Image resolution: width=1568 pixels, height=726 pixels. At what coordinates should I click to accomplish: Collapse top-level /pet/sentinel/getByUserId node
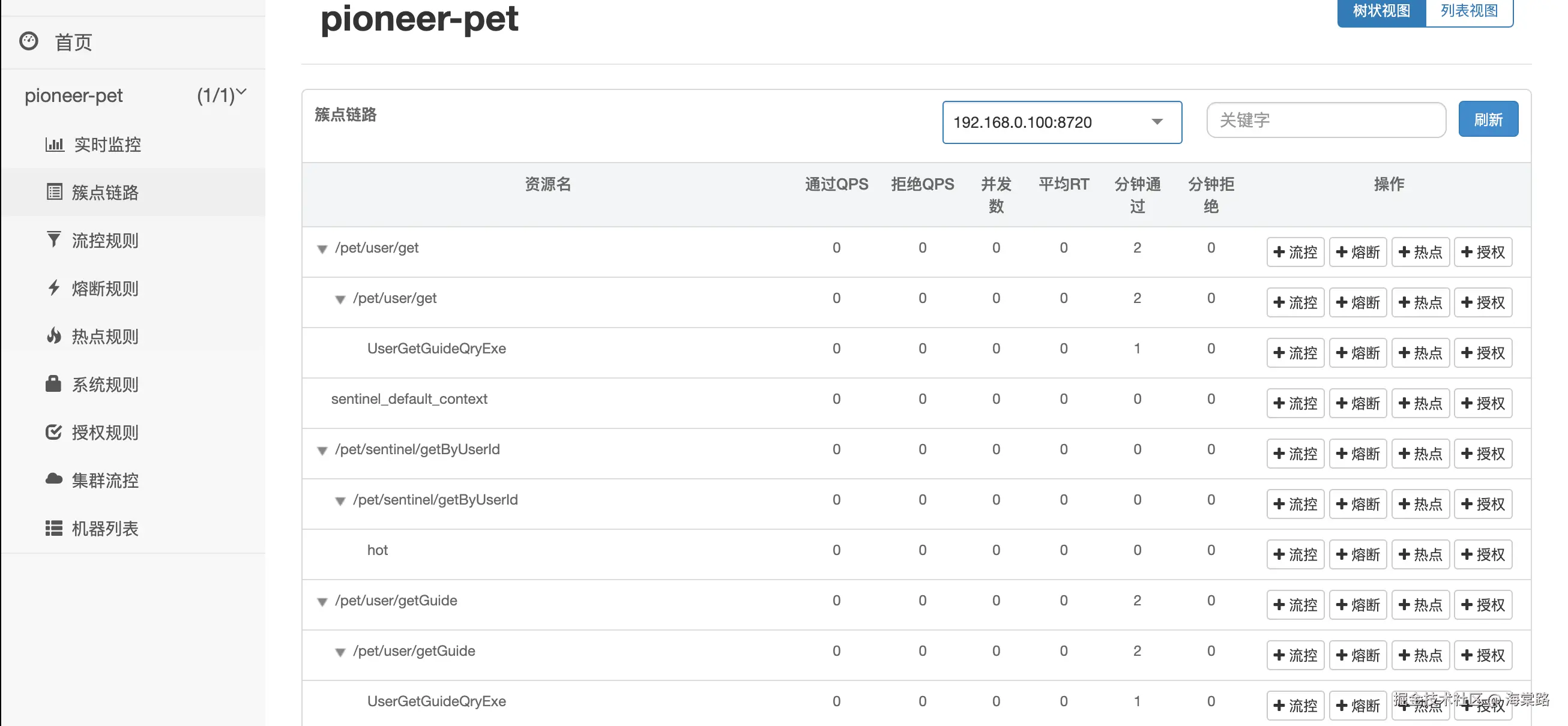pos(322,451)
